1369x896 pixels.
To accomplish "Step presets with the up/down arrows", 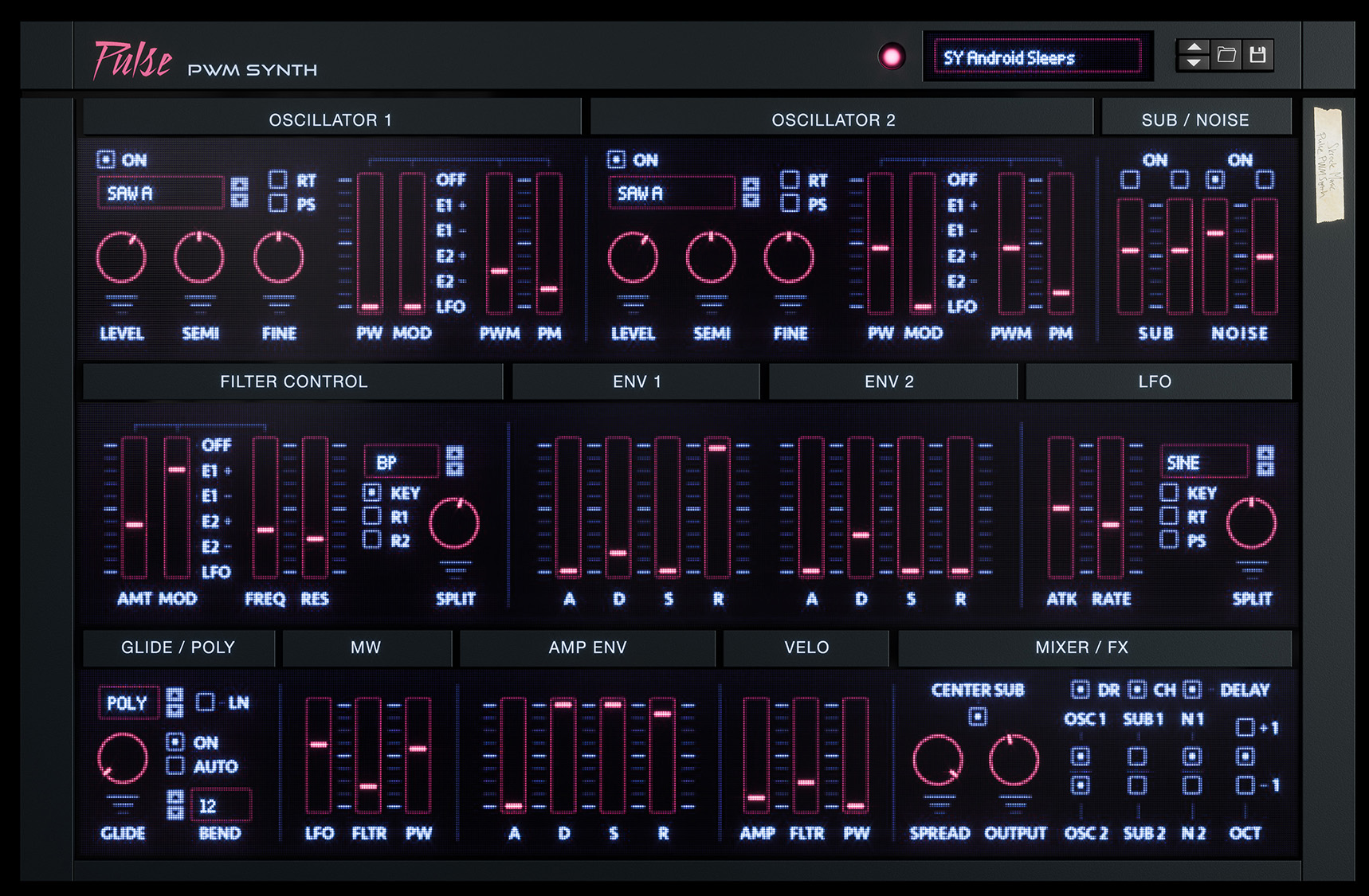I will pos(1194,55).
